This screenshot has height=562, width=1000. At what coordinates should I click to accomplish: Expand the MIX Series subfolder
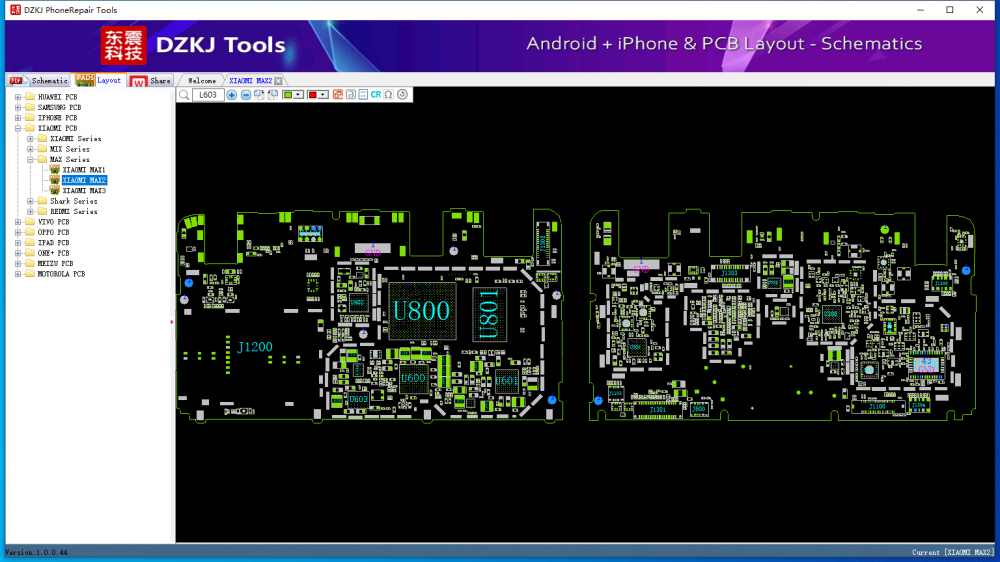point(31,149)
